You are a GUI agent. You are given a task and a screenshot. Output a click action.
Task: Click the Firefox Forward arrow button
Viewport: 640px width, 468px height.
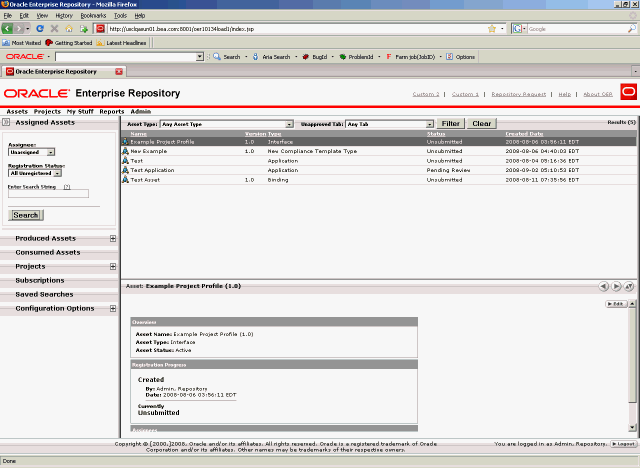pos(18,29)
